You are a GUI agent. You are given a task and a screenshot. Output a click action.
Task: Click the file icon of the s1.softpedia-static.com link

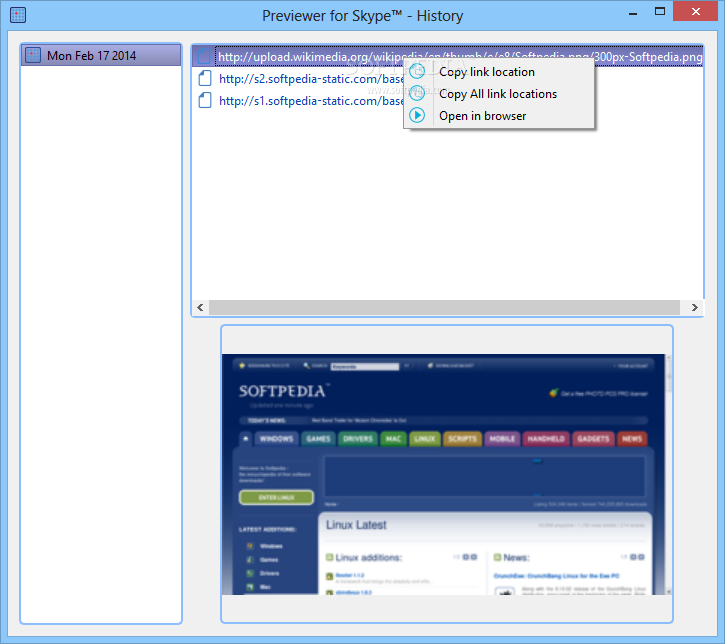205,100
